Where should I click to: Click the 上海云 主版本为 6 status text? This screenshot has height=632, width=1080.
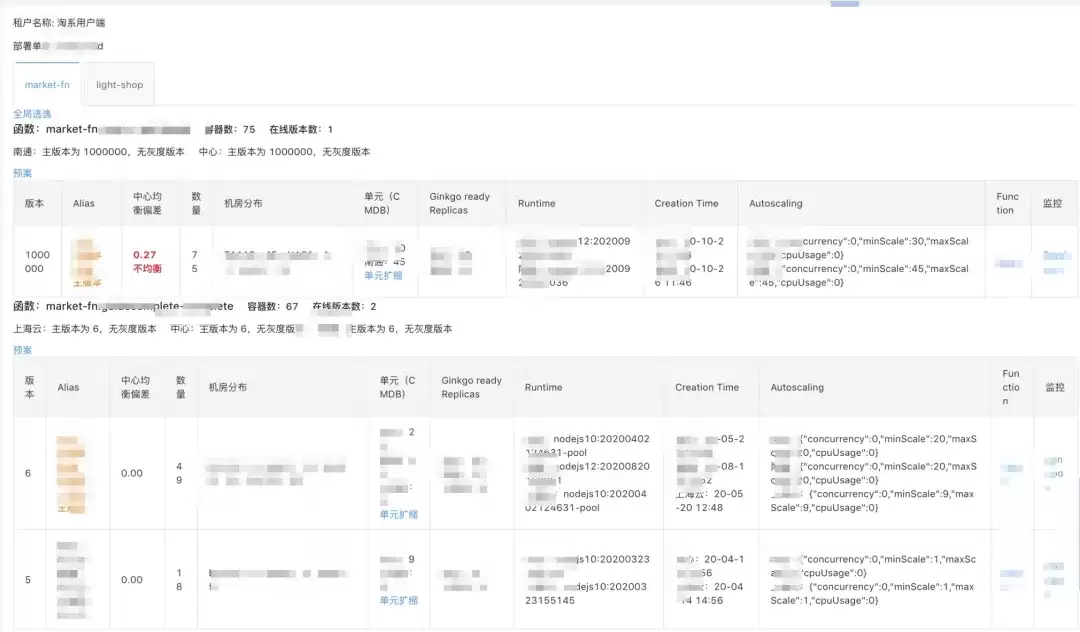coord(85,328)
